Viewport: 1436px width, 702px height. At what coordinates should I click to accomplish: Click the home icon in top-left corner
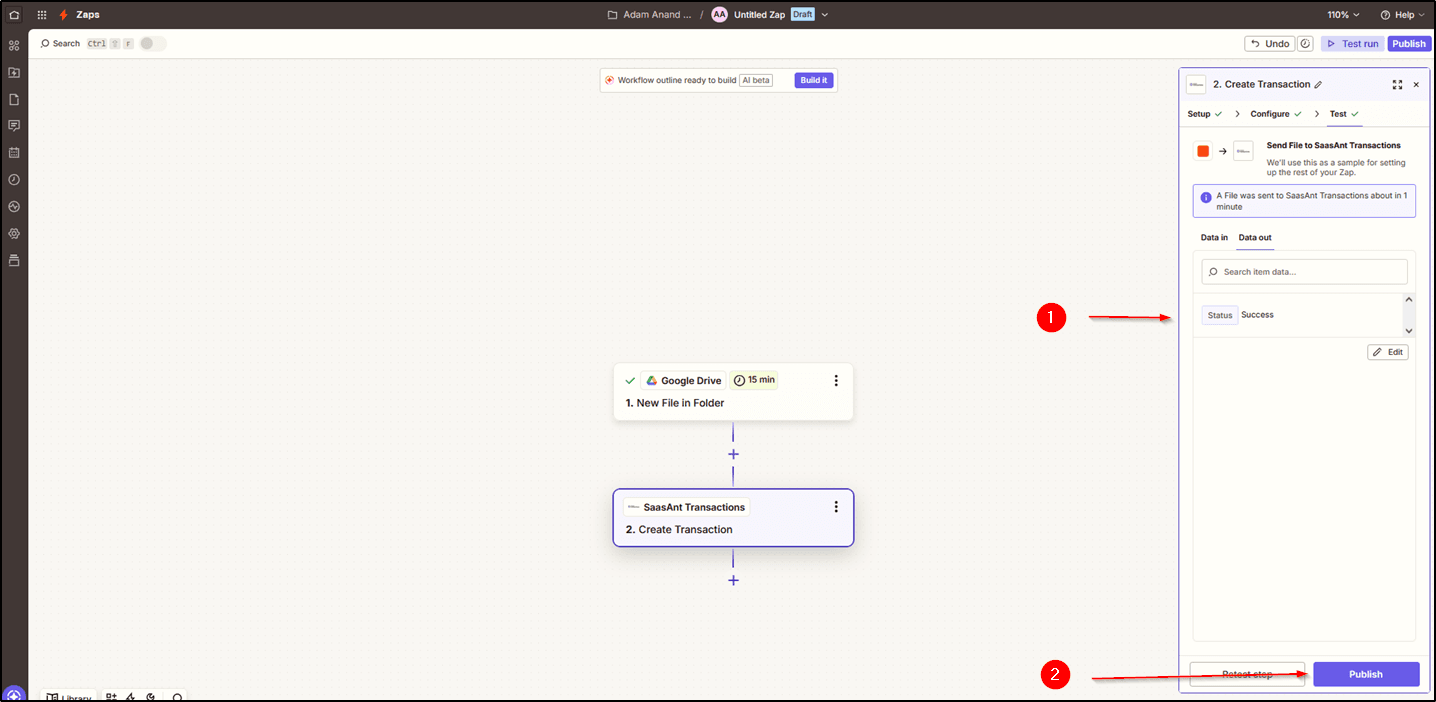[x=14, y=15]
